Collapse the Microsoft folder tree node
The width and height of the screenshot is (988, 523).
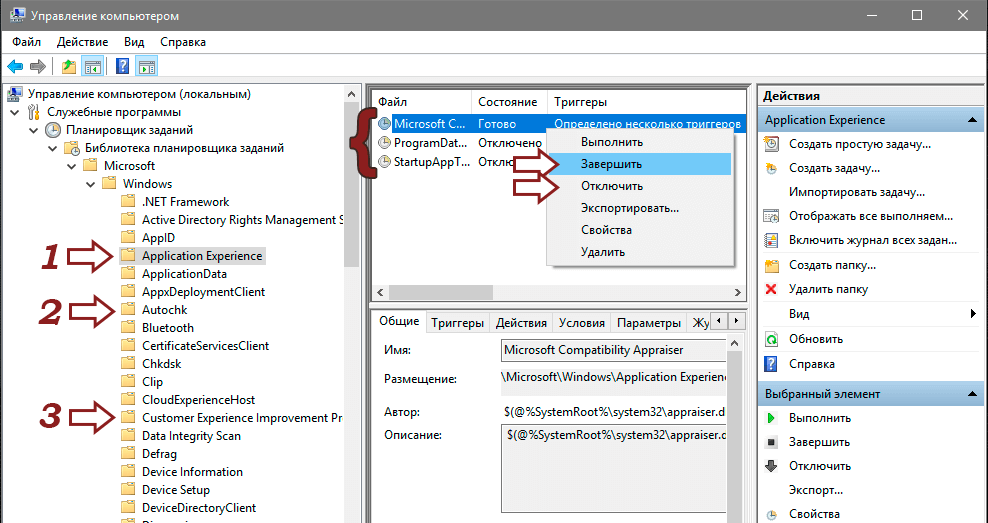click(x=69, y=166)
